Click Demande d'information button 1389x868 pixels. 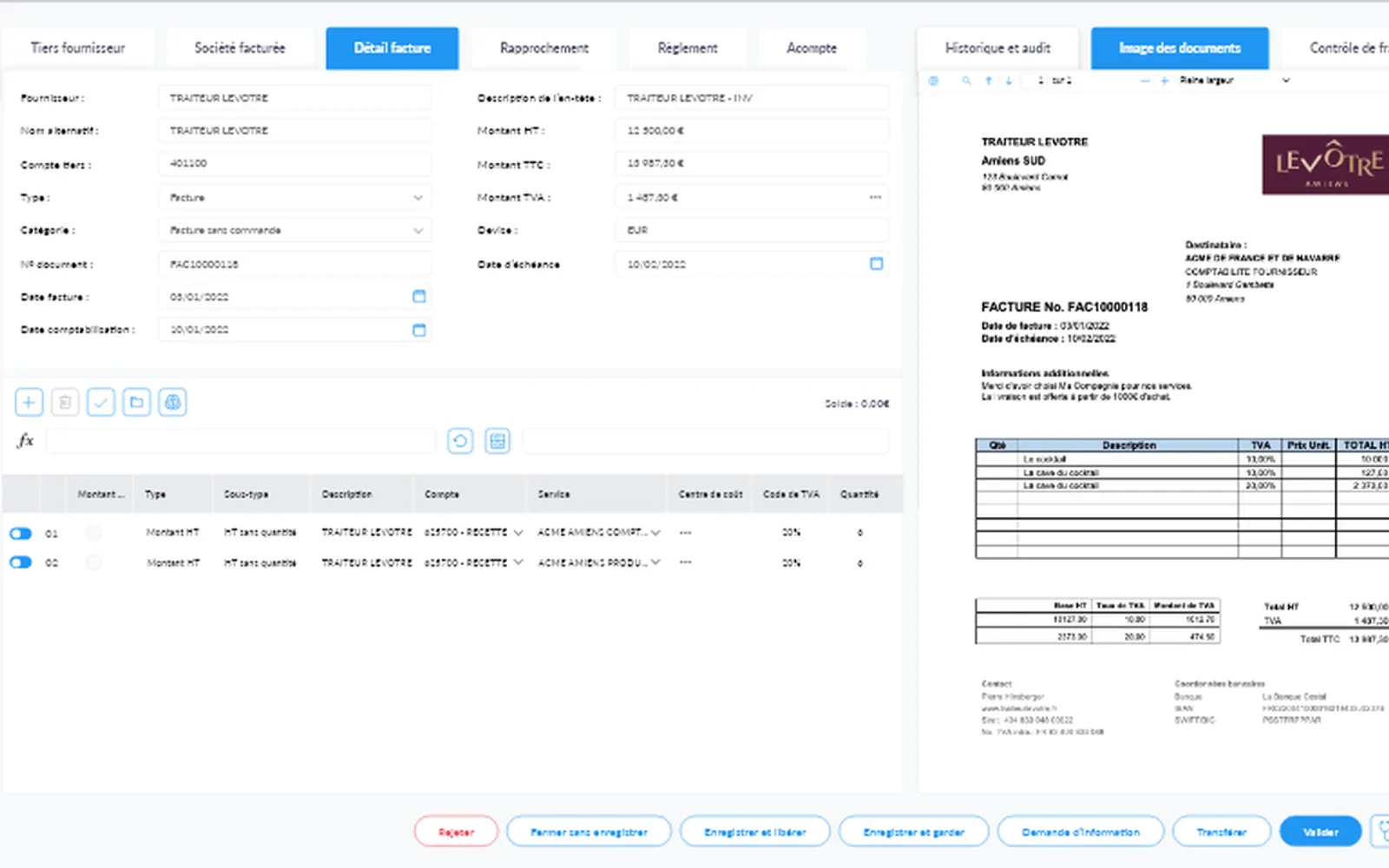pos(1081,832)
